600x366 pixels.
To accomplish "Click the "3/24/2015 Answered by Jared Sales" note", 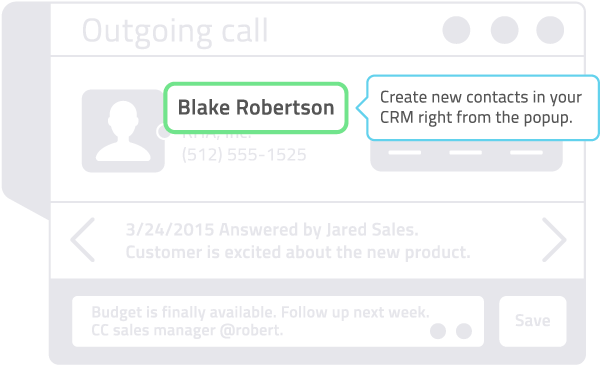I will point(272,230).
